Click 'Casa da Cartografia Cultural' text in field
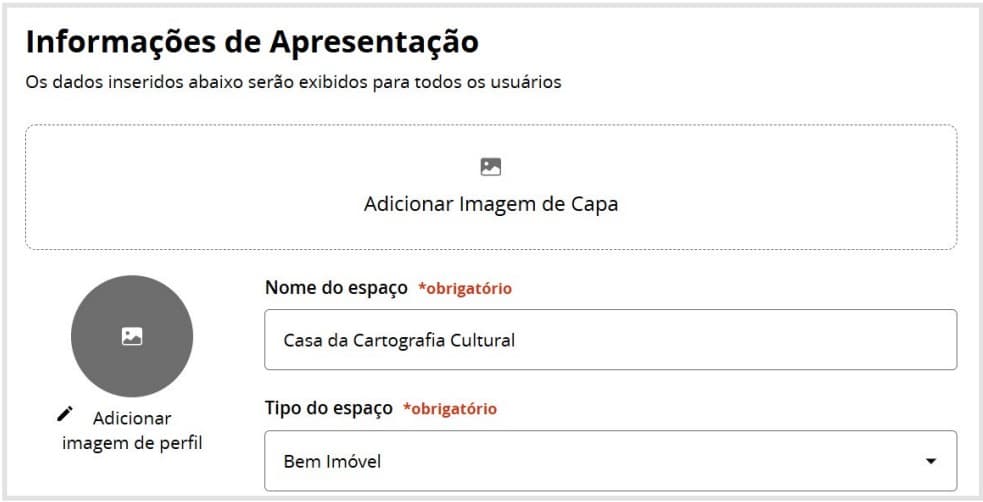 (399, 340)
